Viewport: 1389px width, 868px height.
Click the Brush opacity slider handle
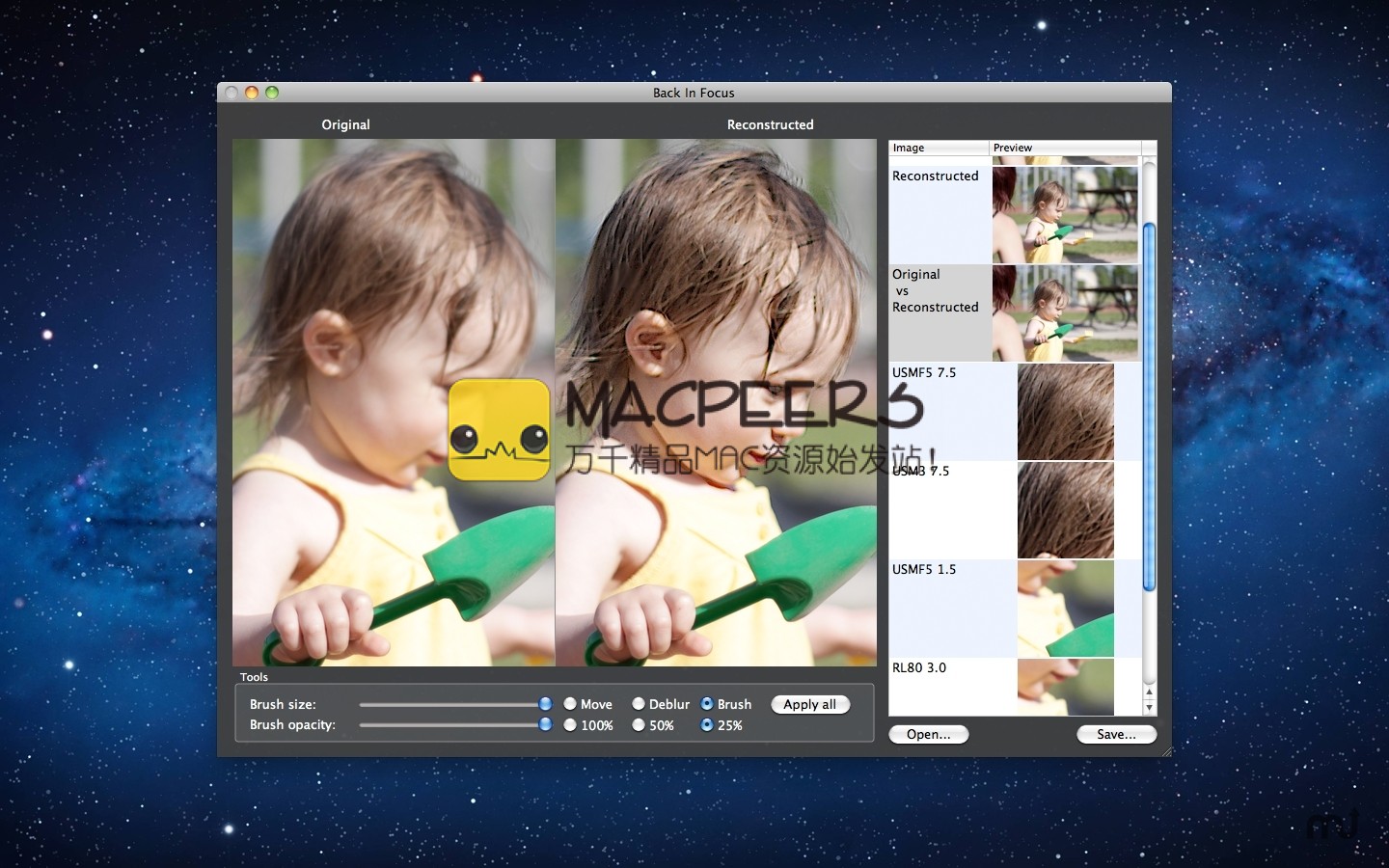(x=545, y=724)
